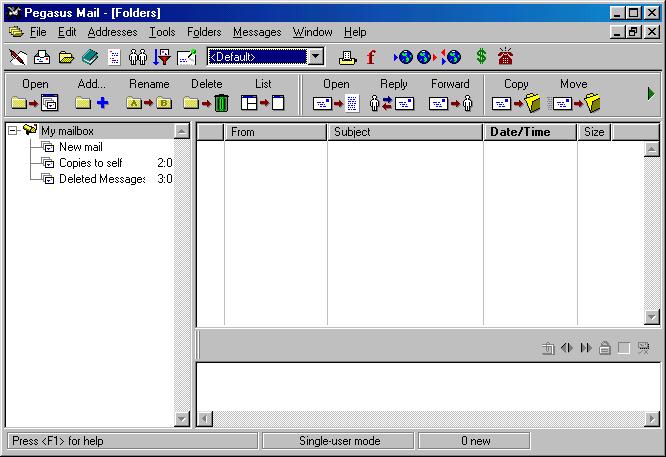Expand more toolbar buttons with green arrow
666x457 pixels.
tap(651, 94)
